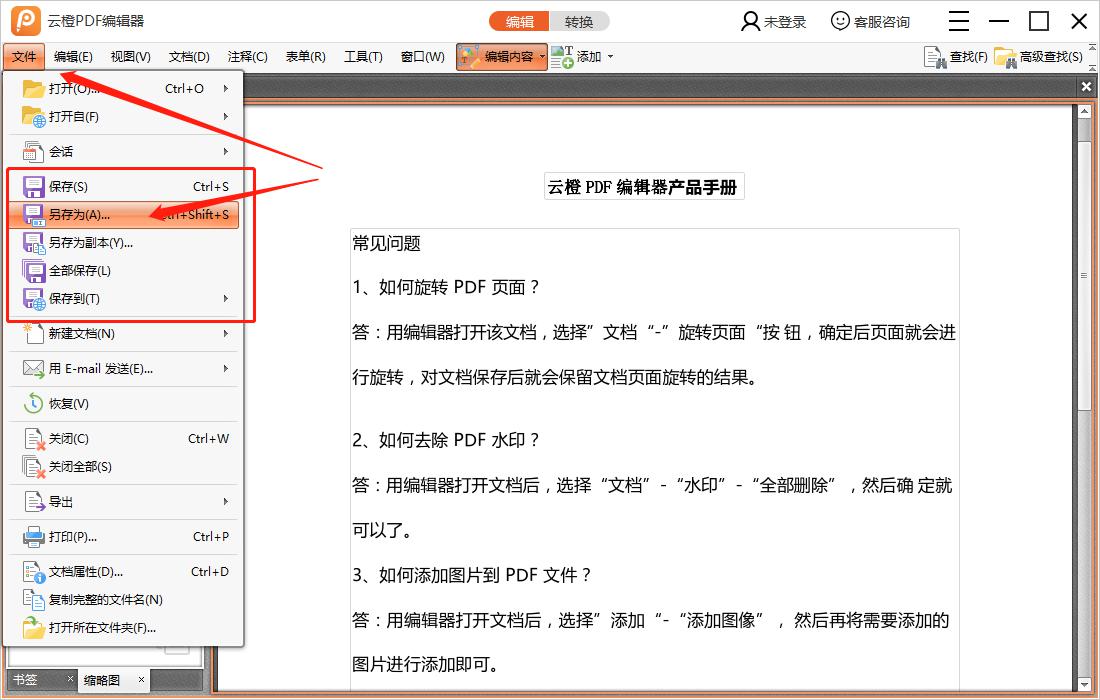Viewport: 1100px width, 700px height.
Task: Click the vertical scrollbar thumb
Action: (x=1085, y=276)
